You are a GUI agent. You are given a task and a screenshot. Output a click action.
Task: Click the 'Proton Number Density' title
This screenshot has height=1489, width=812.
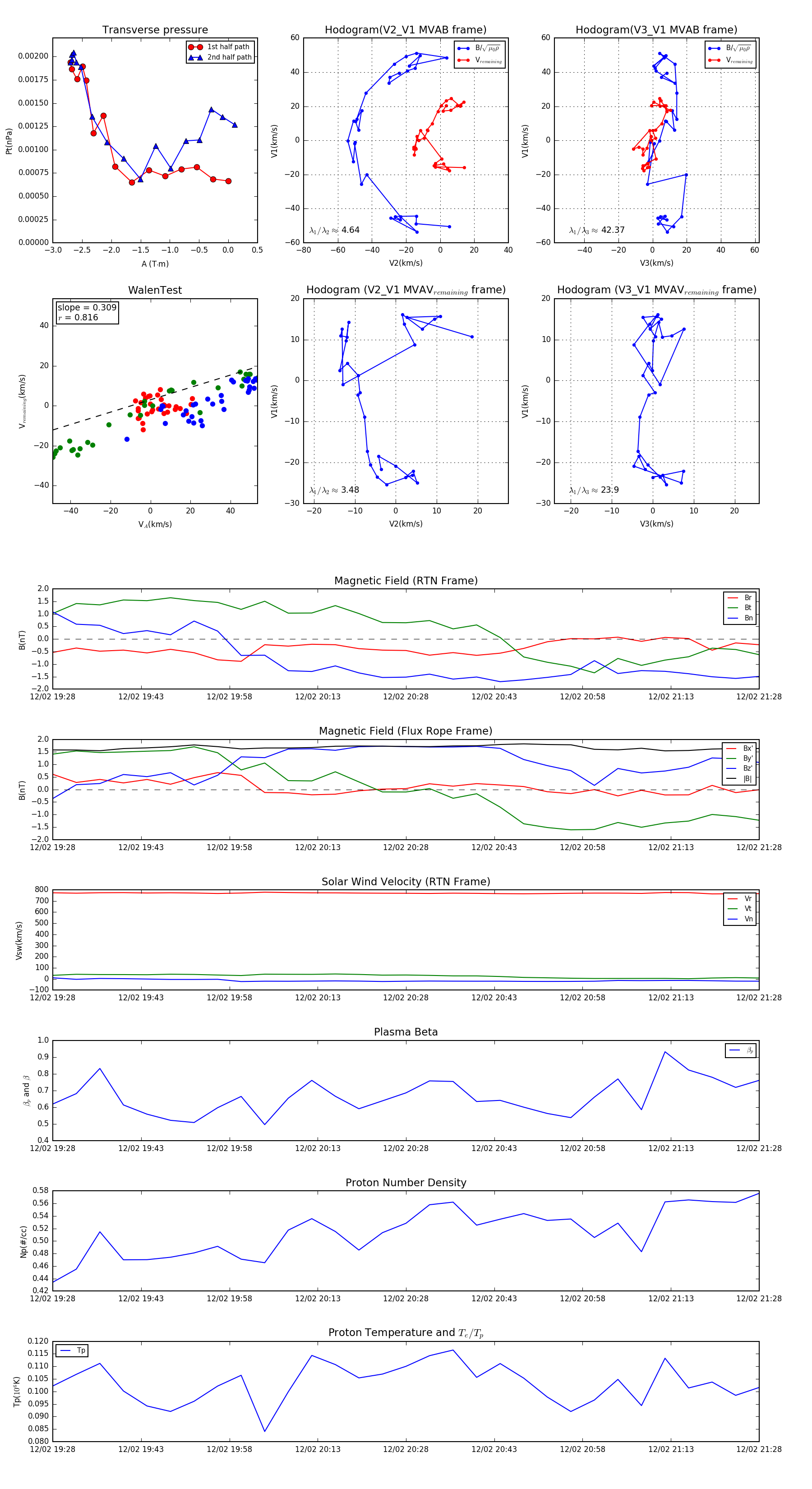click(406, 1183)
